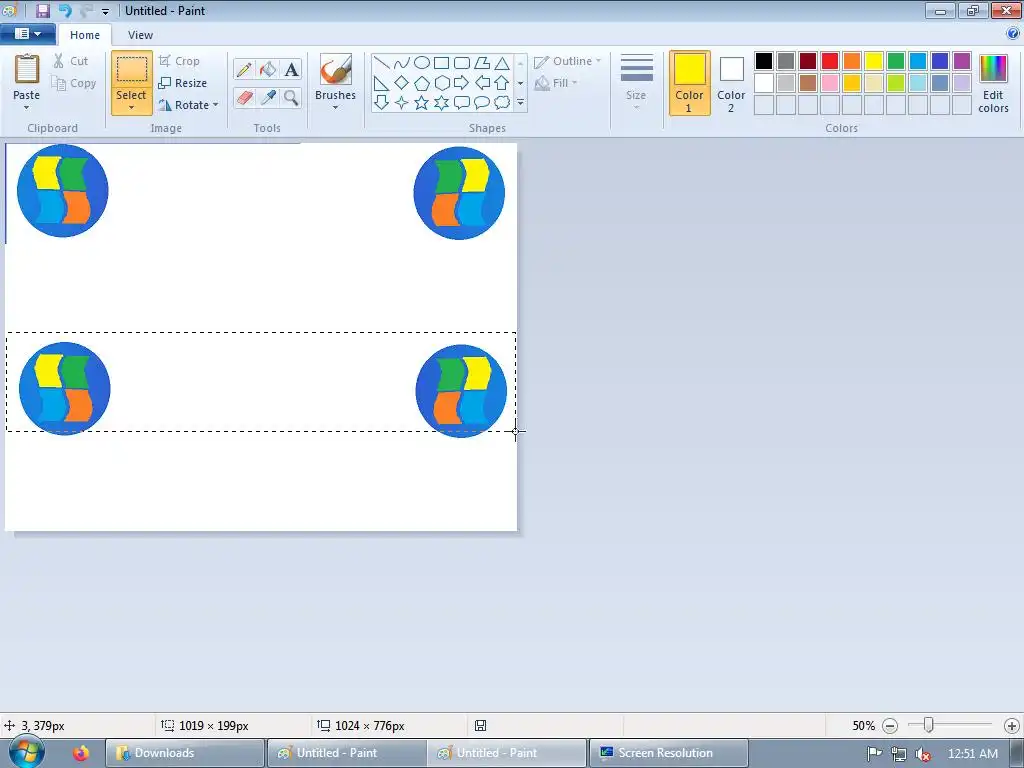Select the Eraser tool

[244, 97]
